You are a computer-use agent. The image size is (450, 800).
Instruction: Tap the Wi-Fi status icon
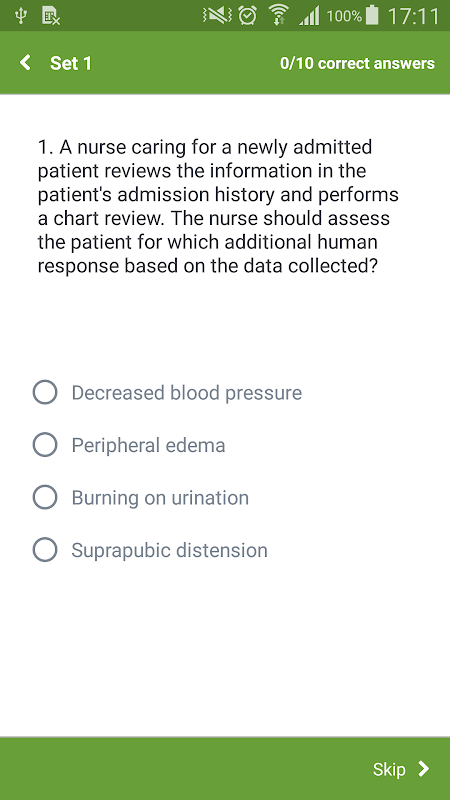(x=279, y=16)
